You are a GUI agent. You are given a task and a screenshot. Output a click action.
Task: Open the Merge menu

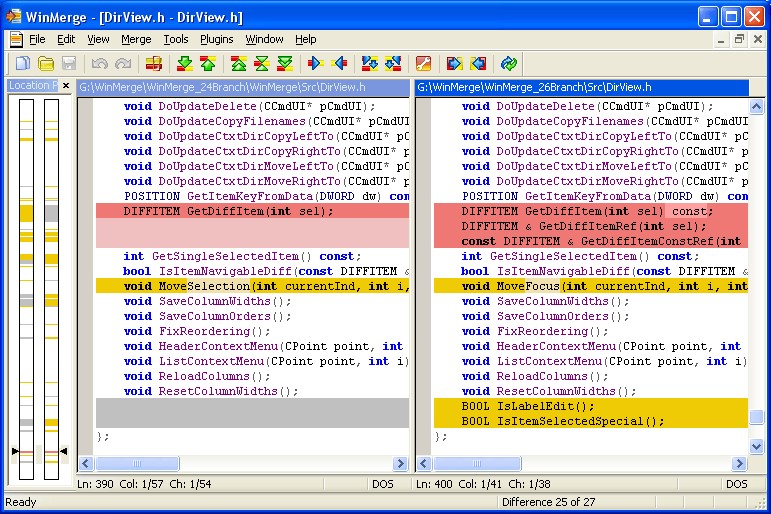click(x=136, y=39)
